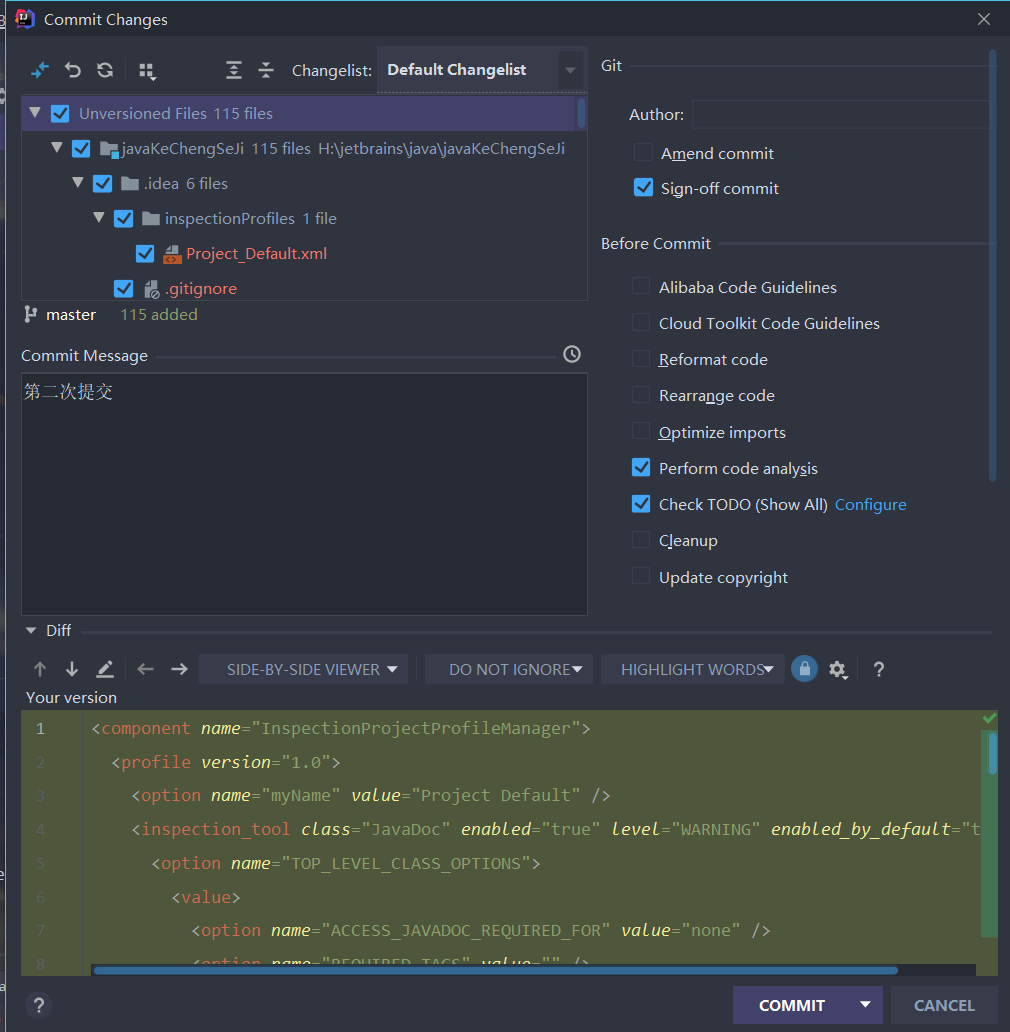This screenshot has height=1032, width=1010.
Task: Open the HIGHLIGHT WORDS dropdown
Action: pos(692,668)
